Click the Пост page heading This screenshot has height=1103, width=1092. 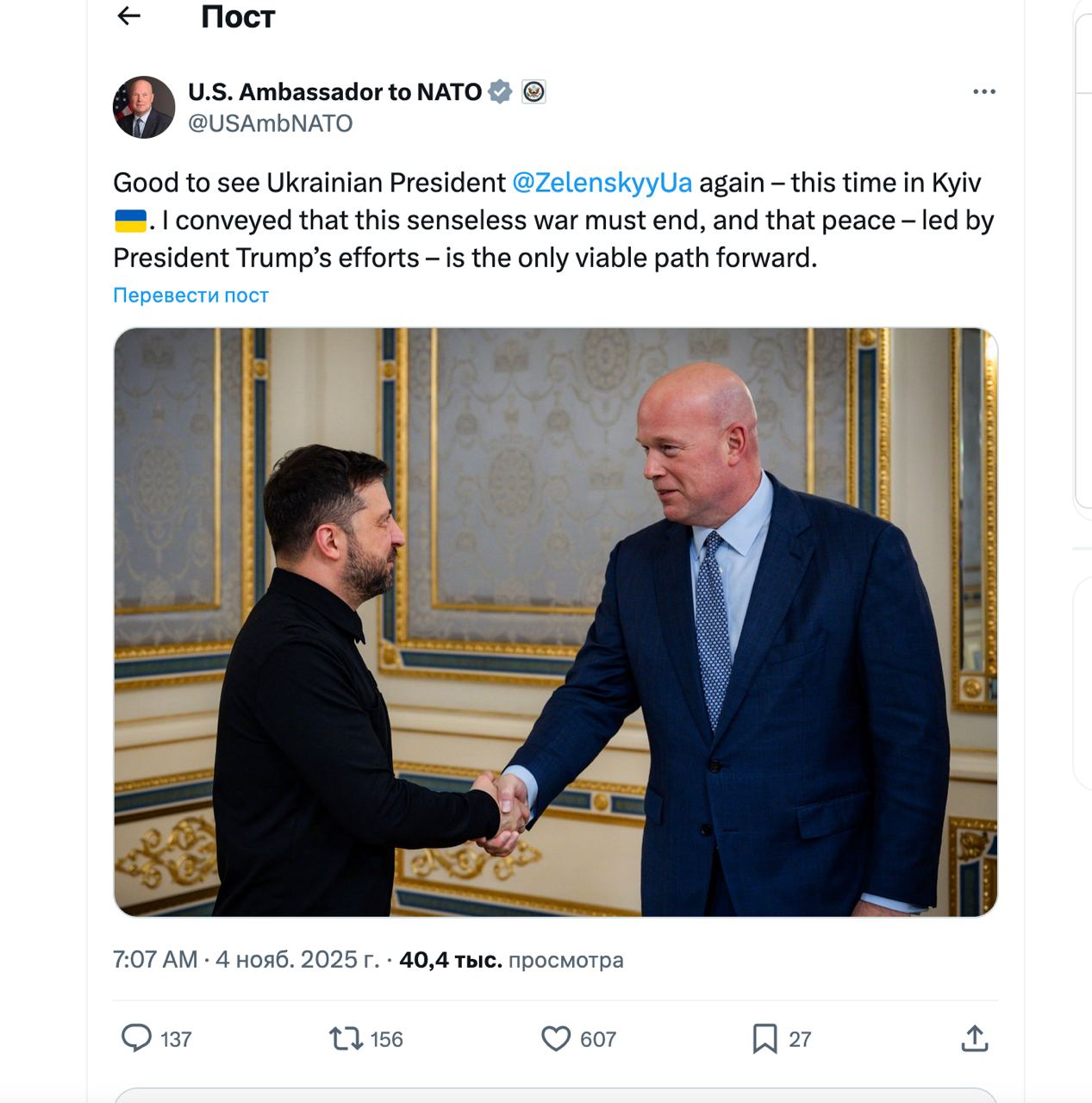(x=238, y=16)
